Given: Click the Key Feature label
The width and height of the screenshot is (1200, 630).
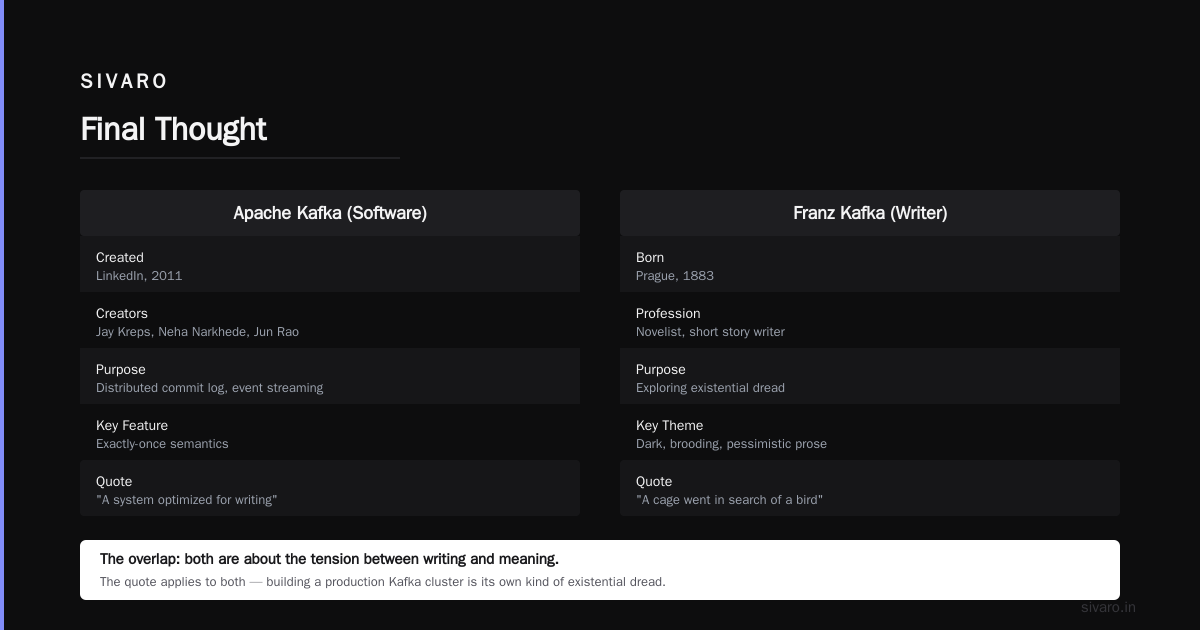Looking at the screenshot, I should [132, 425].
